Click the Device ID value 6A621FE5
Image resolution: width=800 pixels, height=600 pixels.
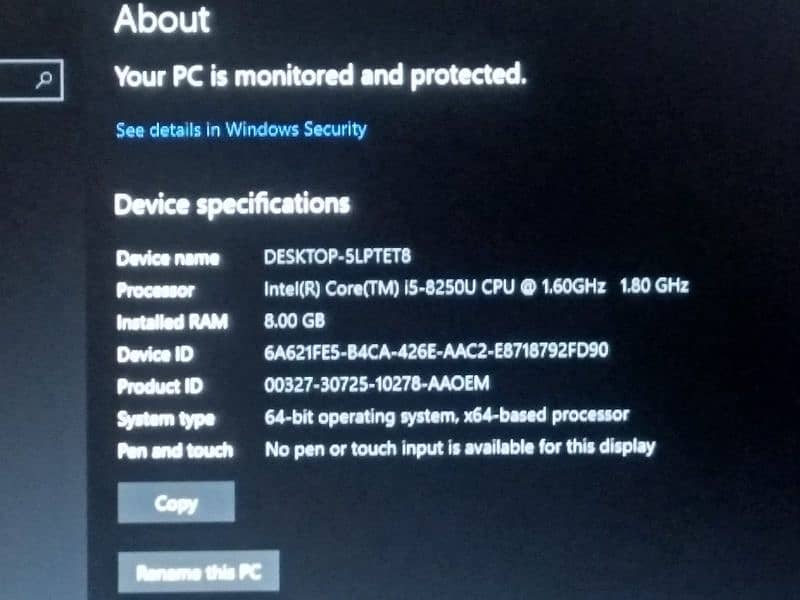pos(436,352)
